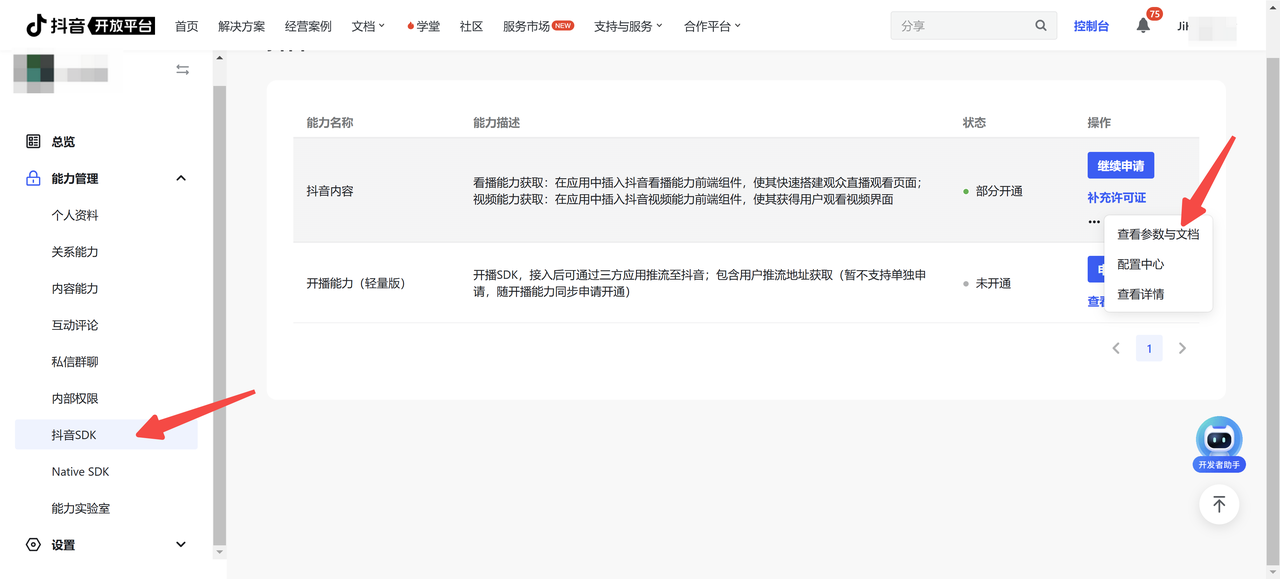Image resolution: width=1280 pixels, height=579 pixels.
Task: Open the 文档 dropdown in navbar
Action: tap(368, 26)
